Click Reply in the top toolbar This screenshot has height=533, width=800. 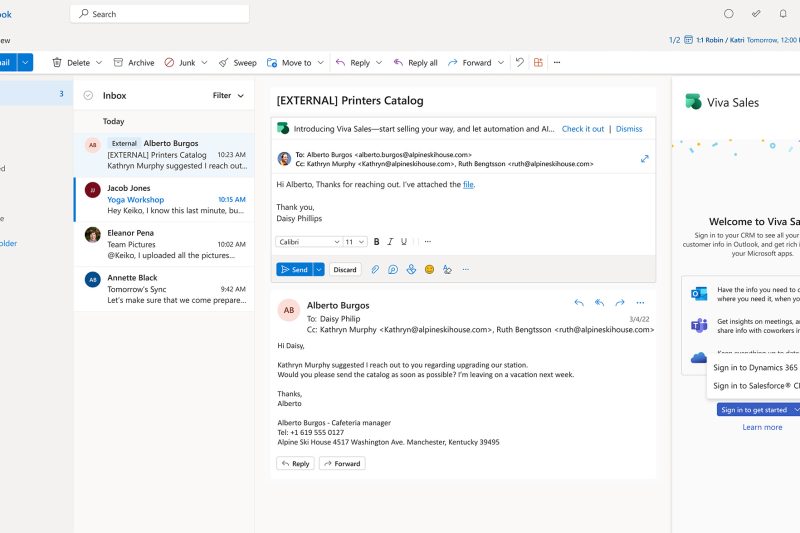(353, 63)
